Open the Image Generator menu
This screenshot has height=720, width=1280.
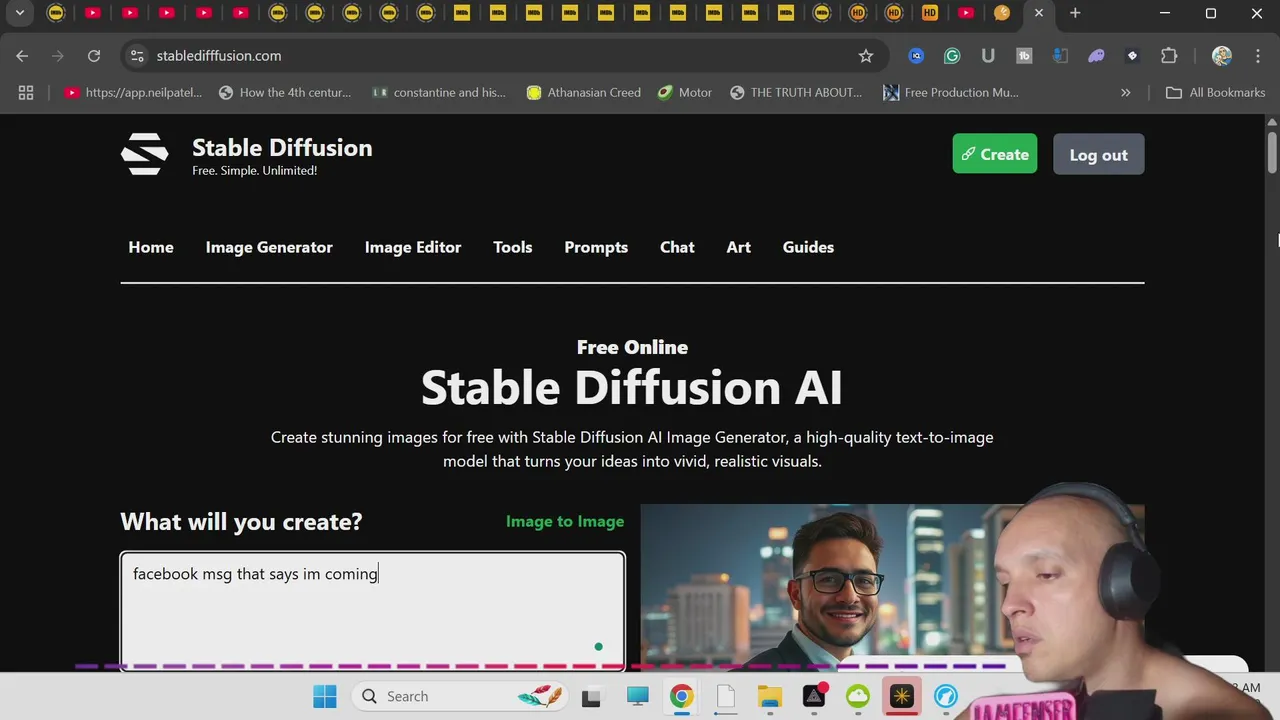tap(269, 247)
